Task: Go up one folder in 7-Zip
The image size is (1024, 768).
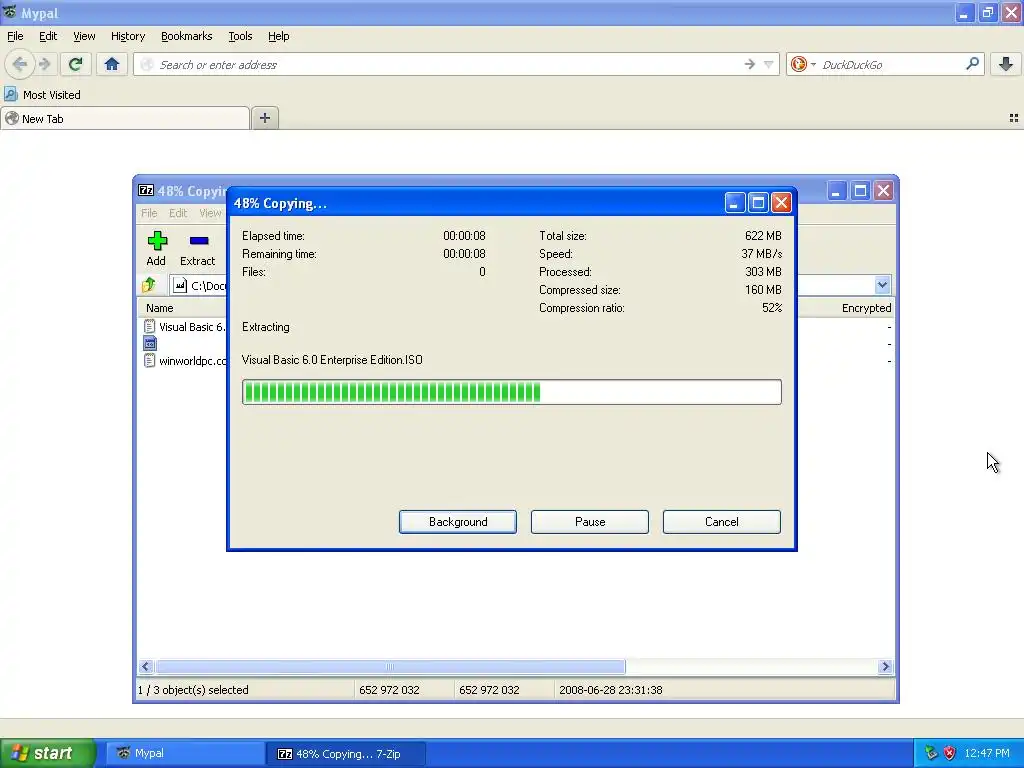Action: [149, 285]
